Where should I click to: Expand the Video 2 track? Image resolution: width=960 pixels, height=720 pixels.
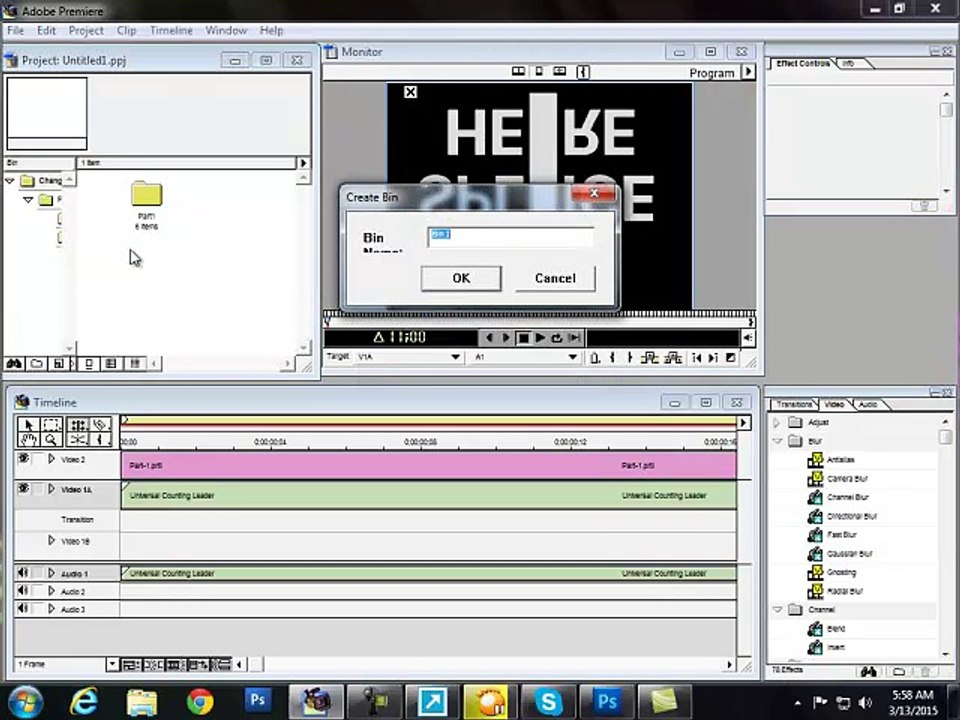pos(52,459)
